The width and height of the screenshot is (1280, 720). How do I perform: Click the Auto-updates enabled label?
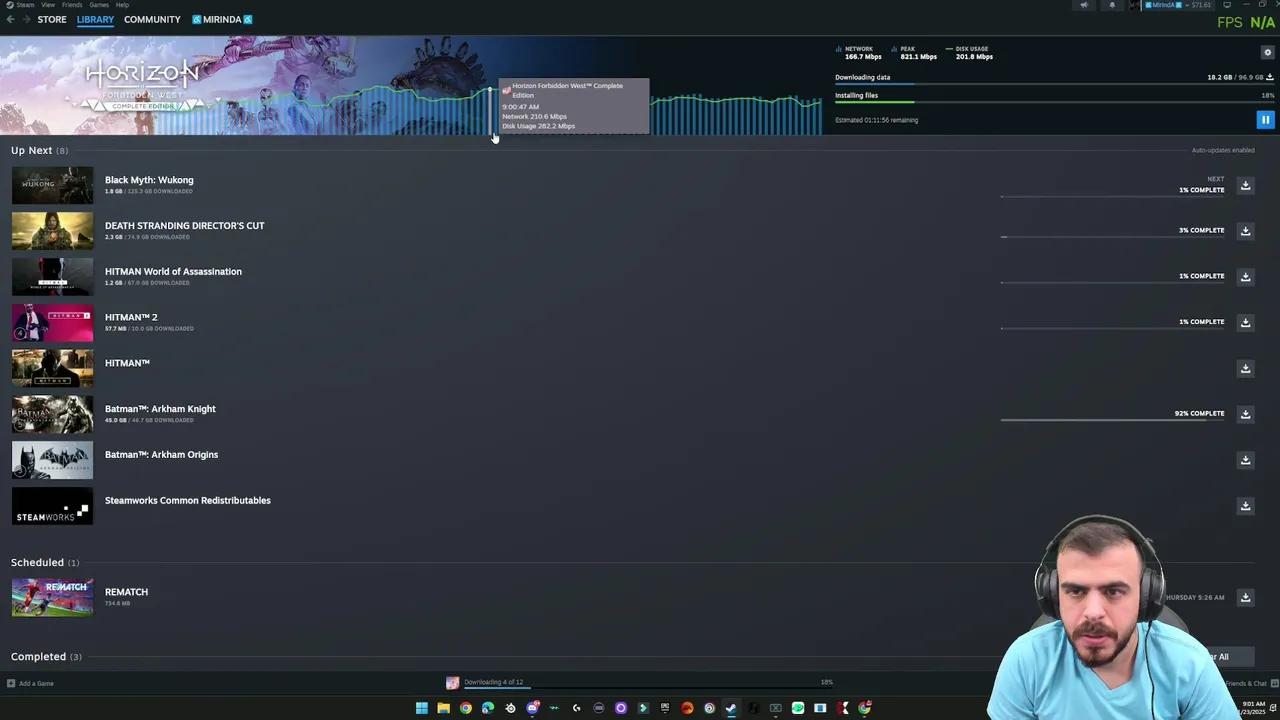[1223, 150]
